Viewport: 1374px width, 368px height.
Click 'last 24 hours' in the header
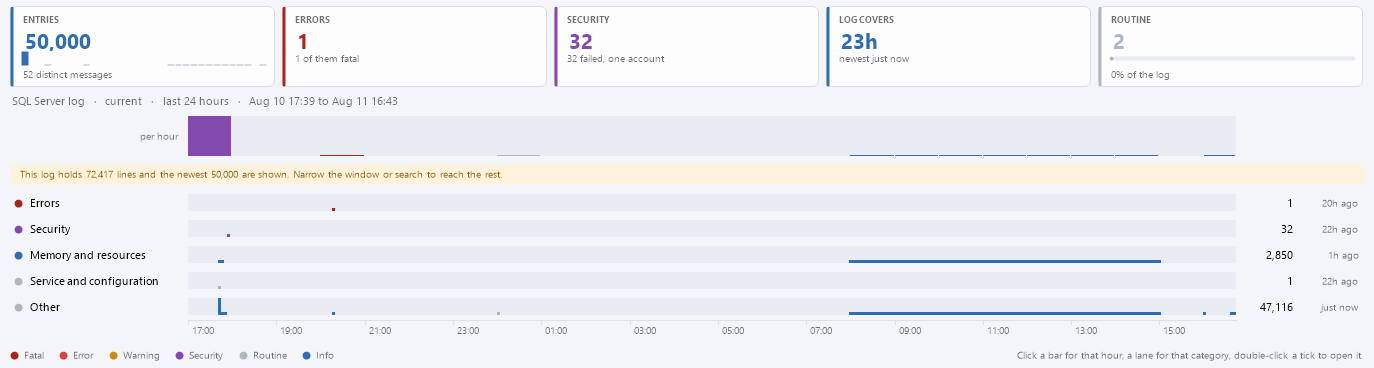point(196,101)
